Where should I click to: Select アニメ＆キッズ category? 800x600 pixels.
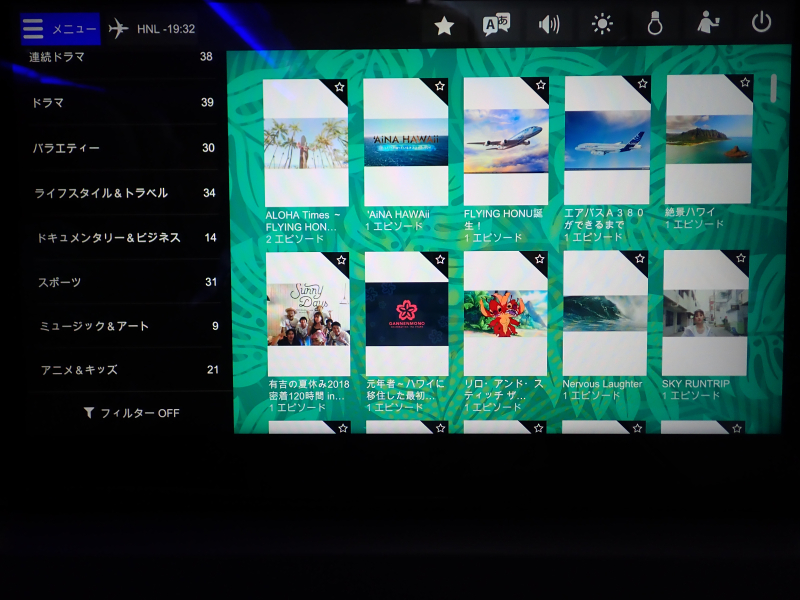pyautogui.click(x=130, y=370)
